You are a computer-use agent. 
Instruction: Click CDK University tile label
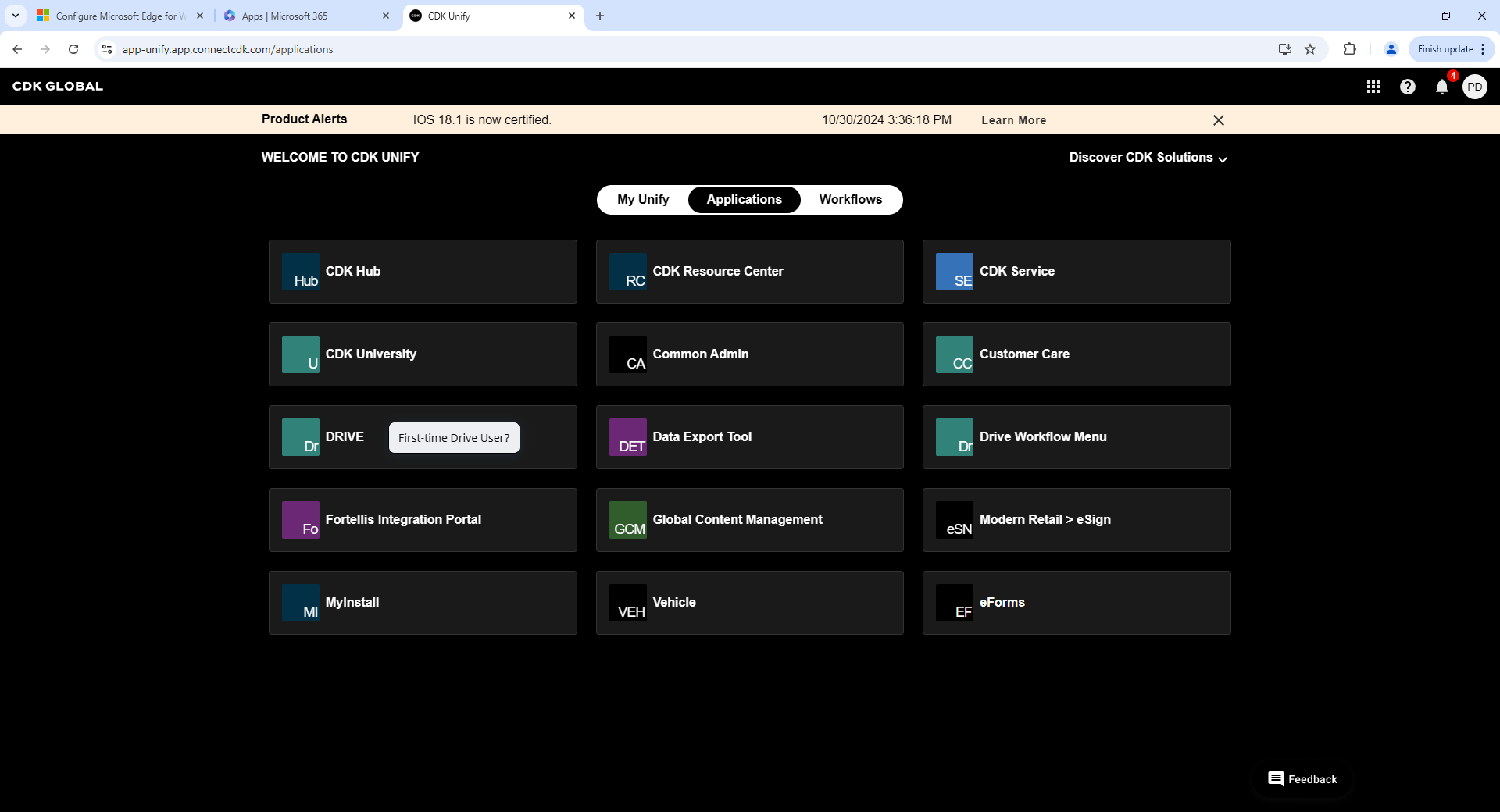[x=371, y=354]
